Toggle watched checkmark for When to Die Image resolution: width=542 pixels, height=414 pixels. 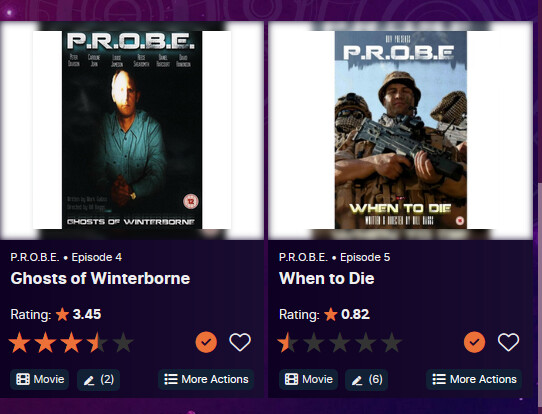tap(474, 342)
